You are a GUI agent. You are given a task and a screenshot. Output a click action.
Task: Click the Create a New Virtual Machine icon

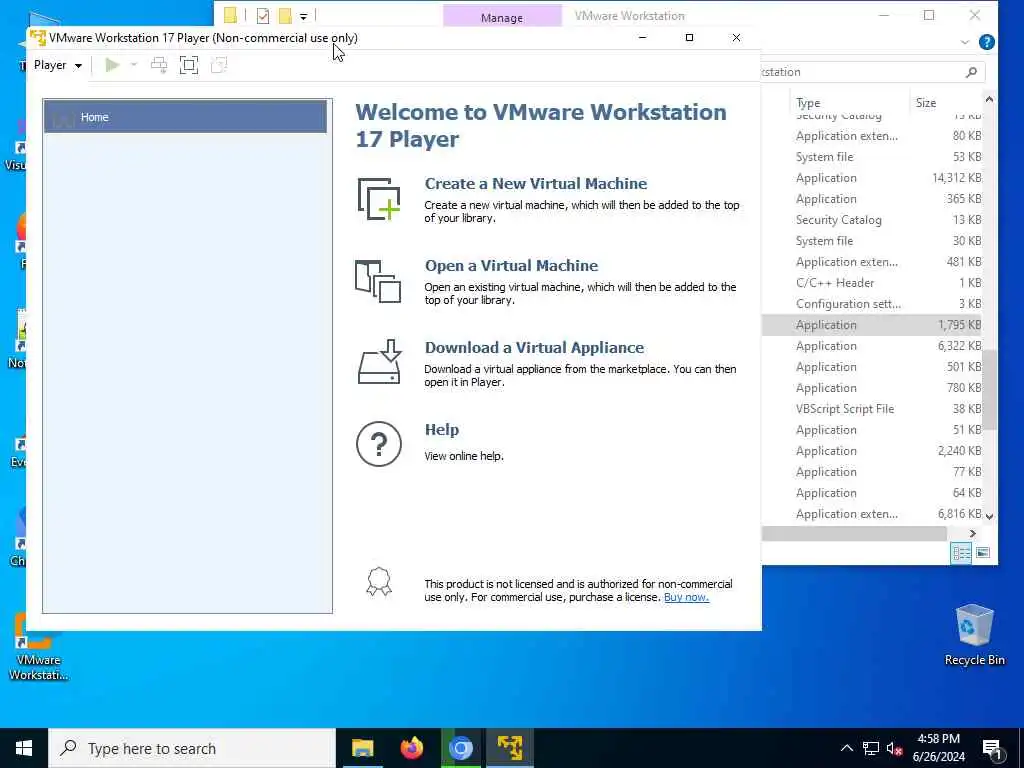click(x=379, y=199)
